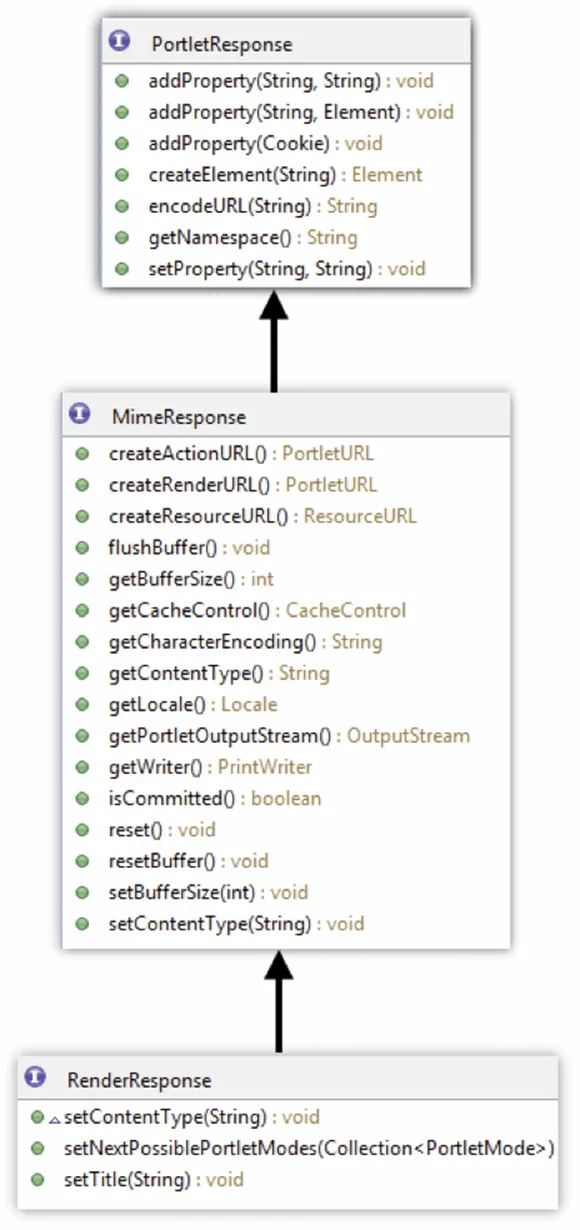The height and width of the screenshot is (1230, 580).
Task: Click green method icon beside getPortletOutputStream()
Action: click(82, 736)
